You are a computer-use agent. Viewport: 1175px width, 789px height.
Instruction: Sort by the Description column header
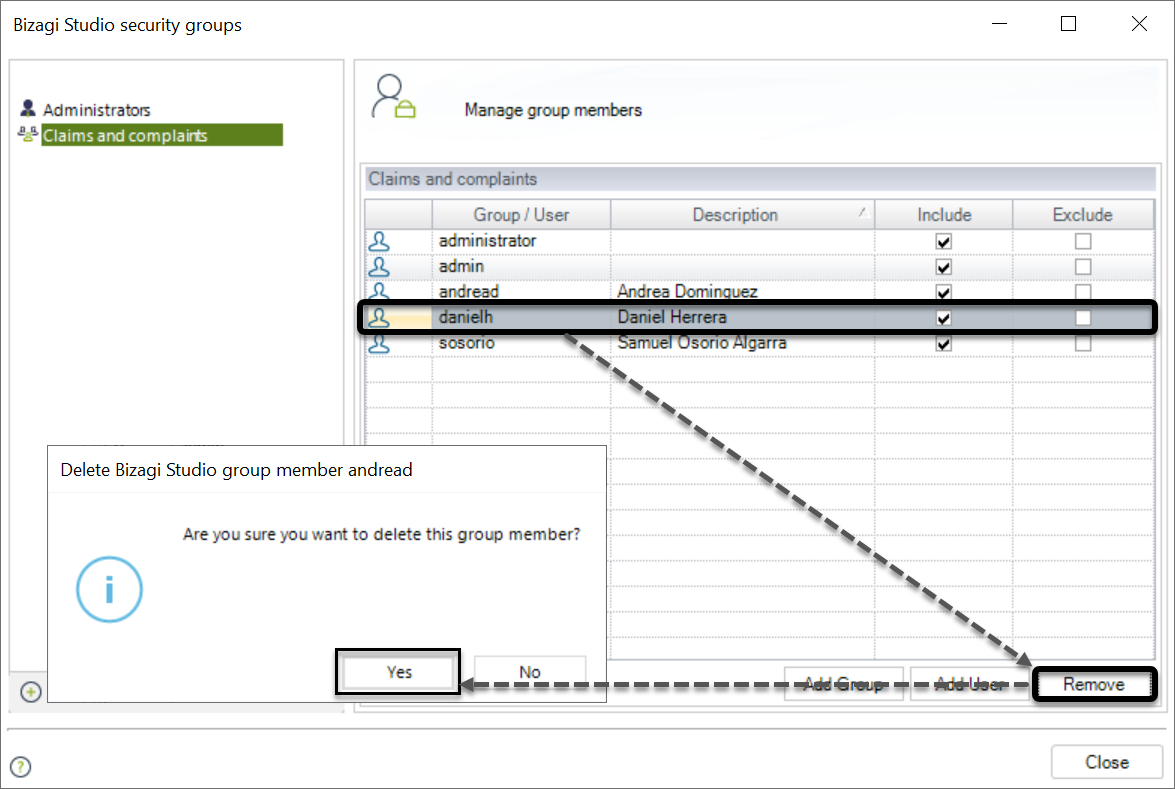coord(742,214)
